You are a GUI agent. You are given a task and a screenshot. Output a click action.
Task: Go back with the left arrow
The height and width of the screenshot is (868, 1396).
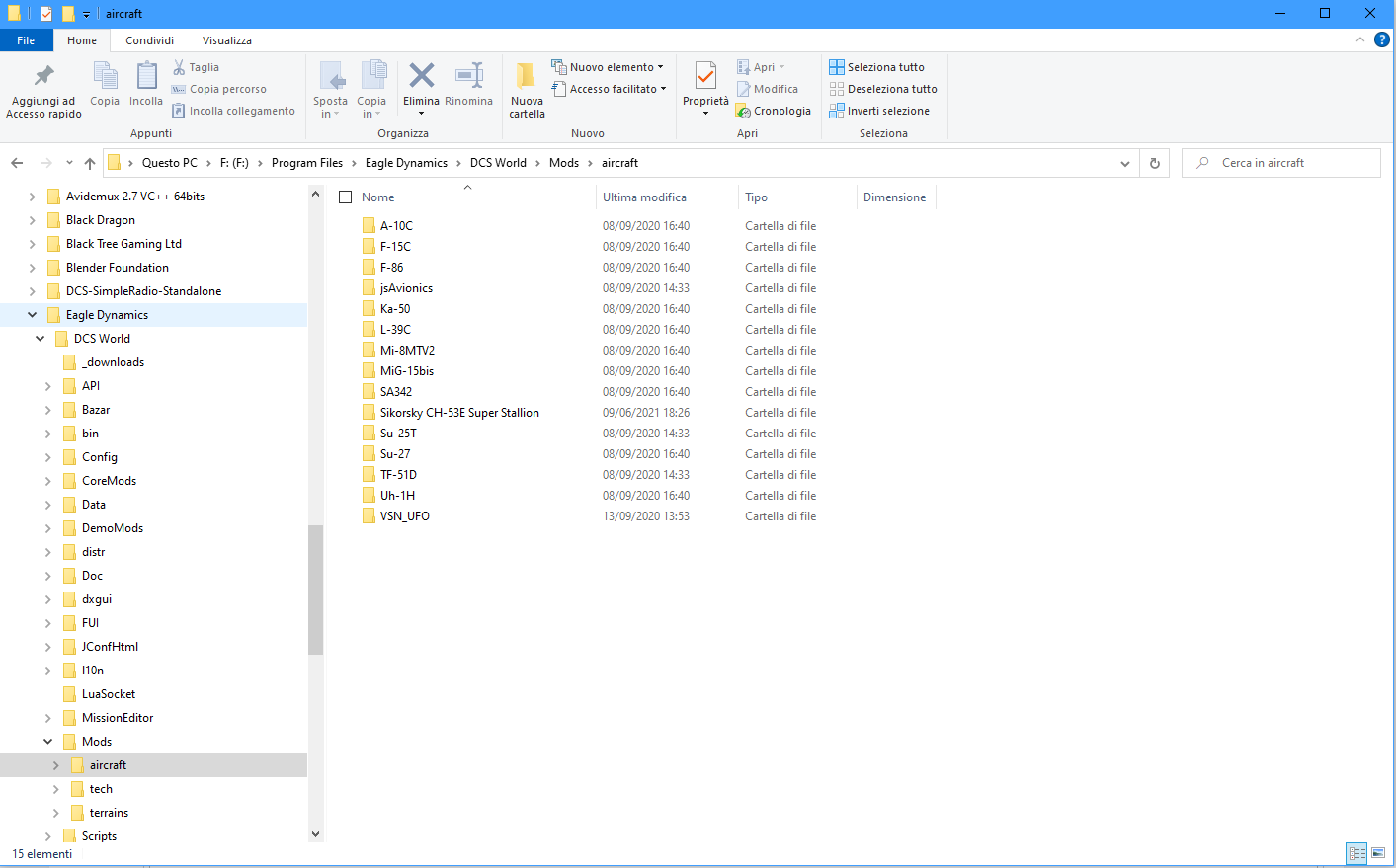tap(17, 163)
